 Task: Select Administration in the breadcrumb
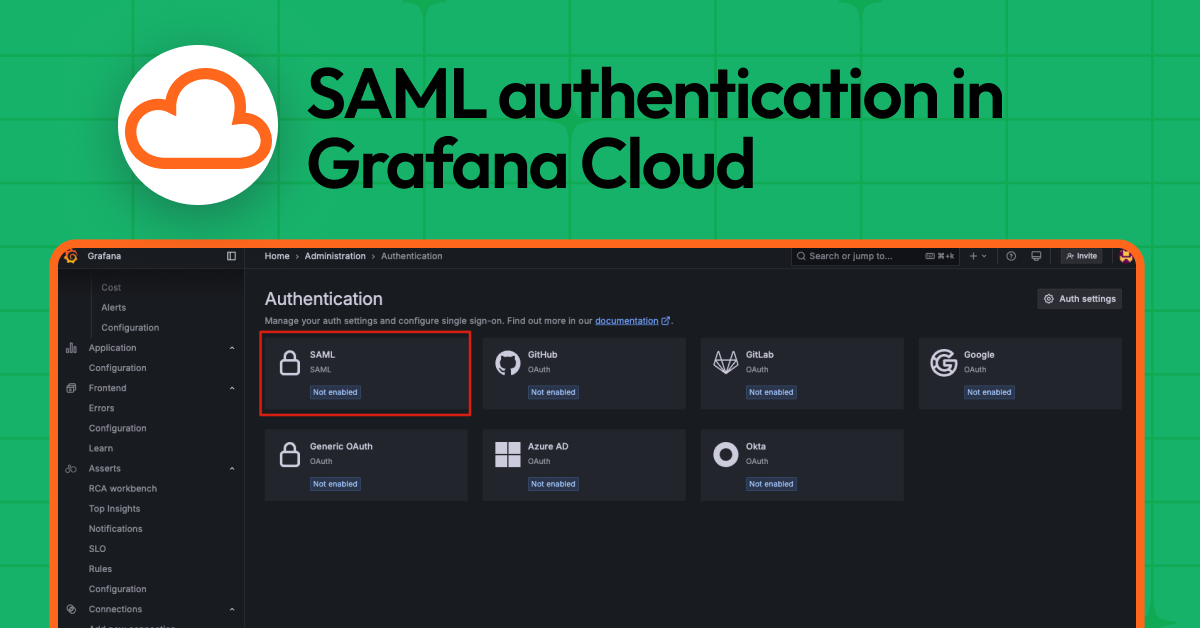(x=336, y=256)
